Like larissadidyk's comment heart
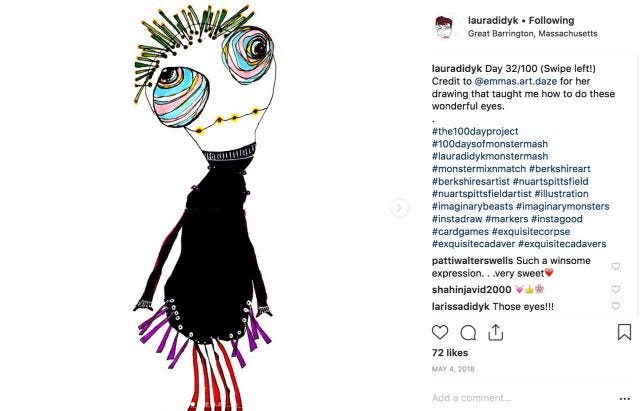 [616, 306]
